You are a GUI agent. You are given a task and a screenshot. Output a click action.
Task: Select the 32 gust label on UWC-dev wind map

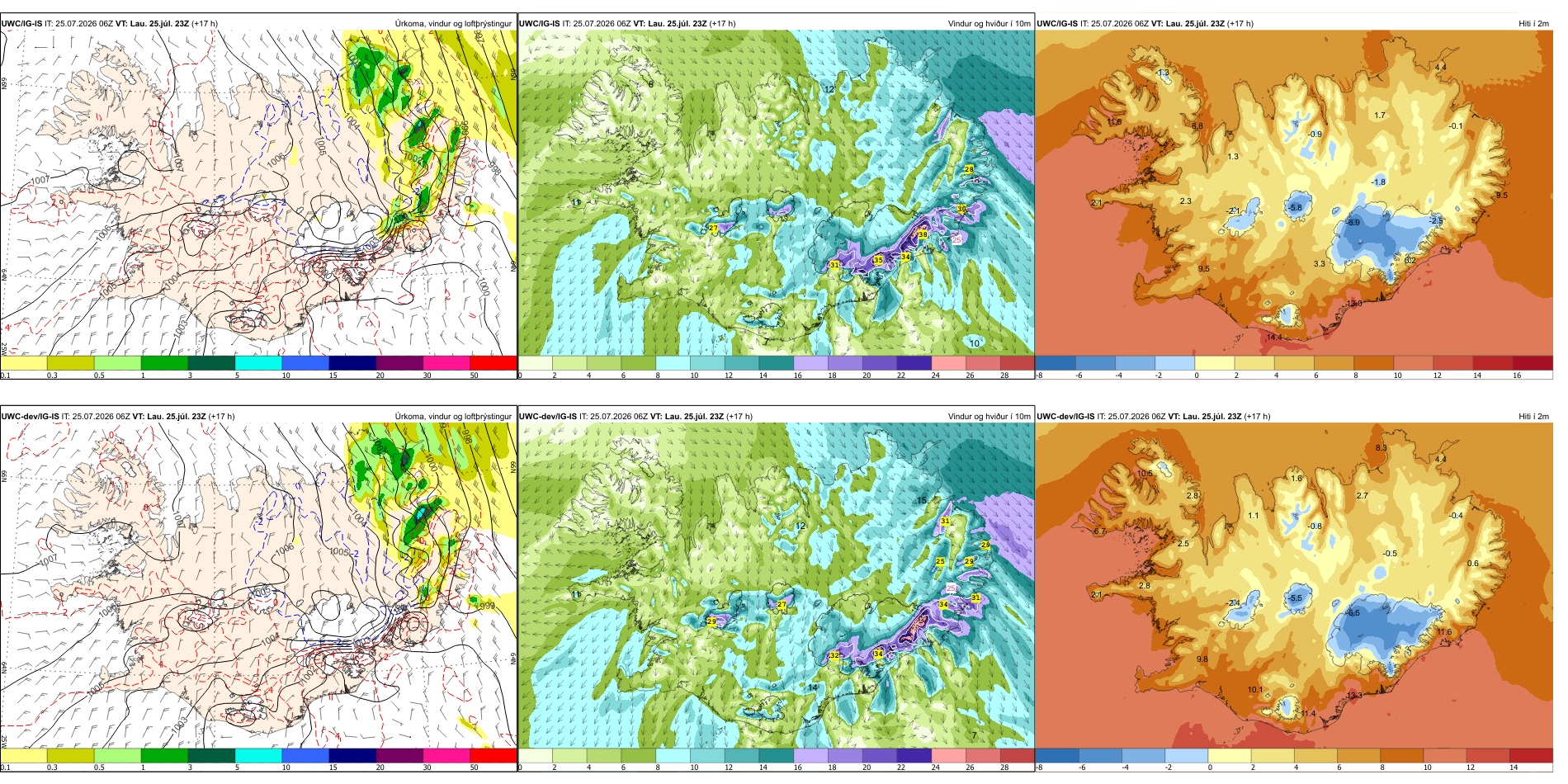click(834, 655)
